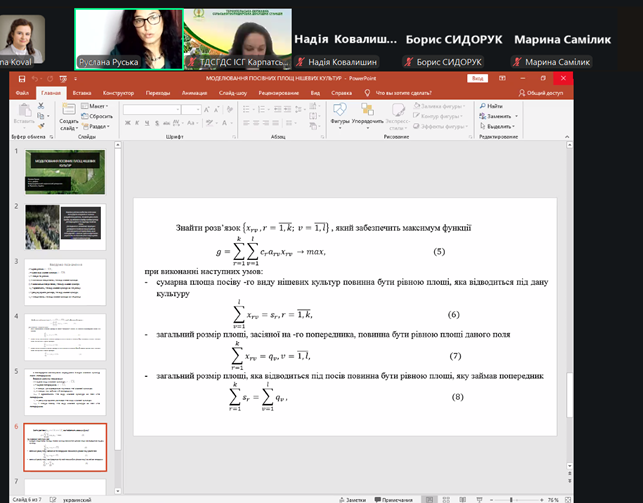Viewport: 643px width, 503px height.
Task: Expand the Select (Выделить) dropdown
Action: (x=496, y=126)
